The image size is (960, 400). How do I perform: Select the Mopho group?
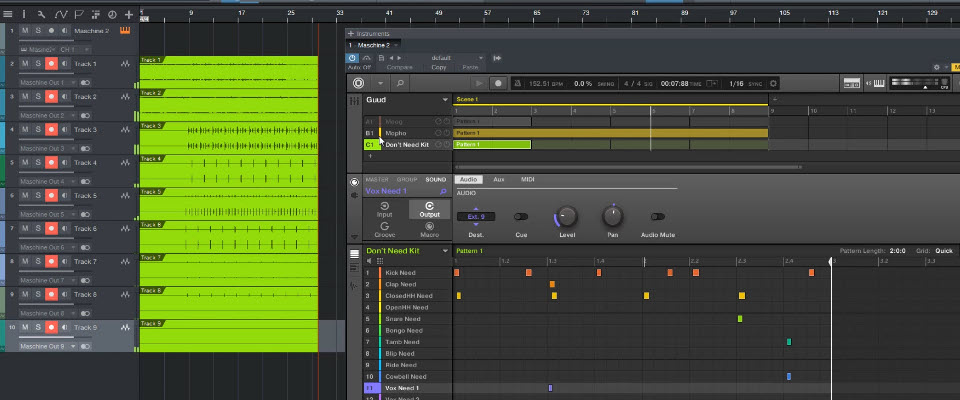408,133
